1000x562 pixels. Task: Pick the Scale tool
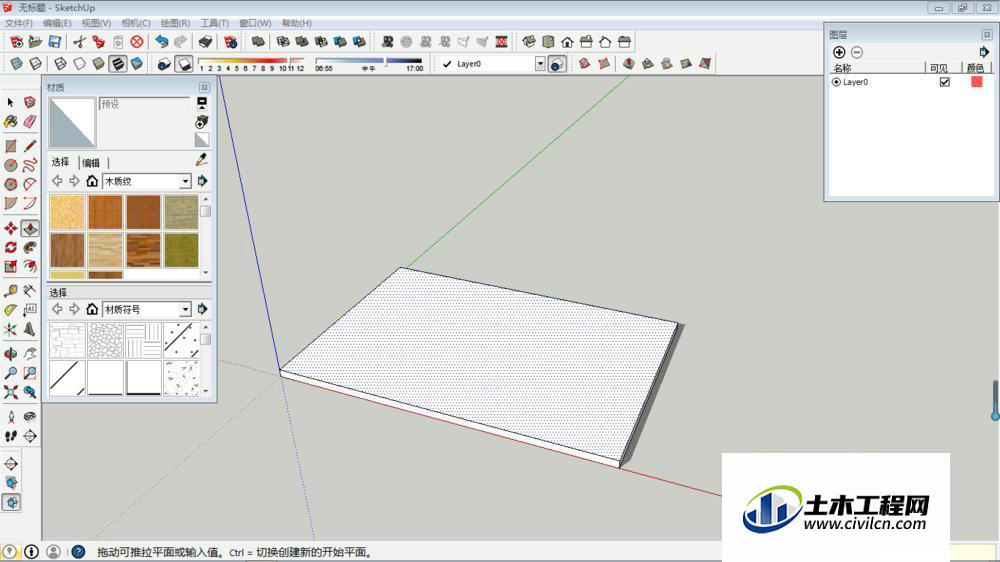pos(10,266)
